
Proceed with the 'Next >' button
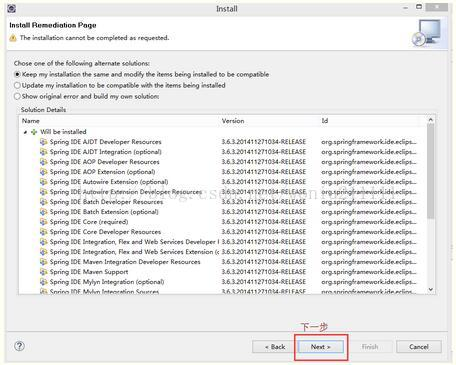[x=321, y=347]
